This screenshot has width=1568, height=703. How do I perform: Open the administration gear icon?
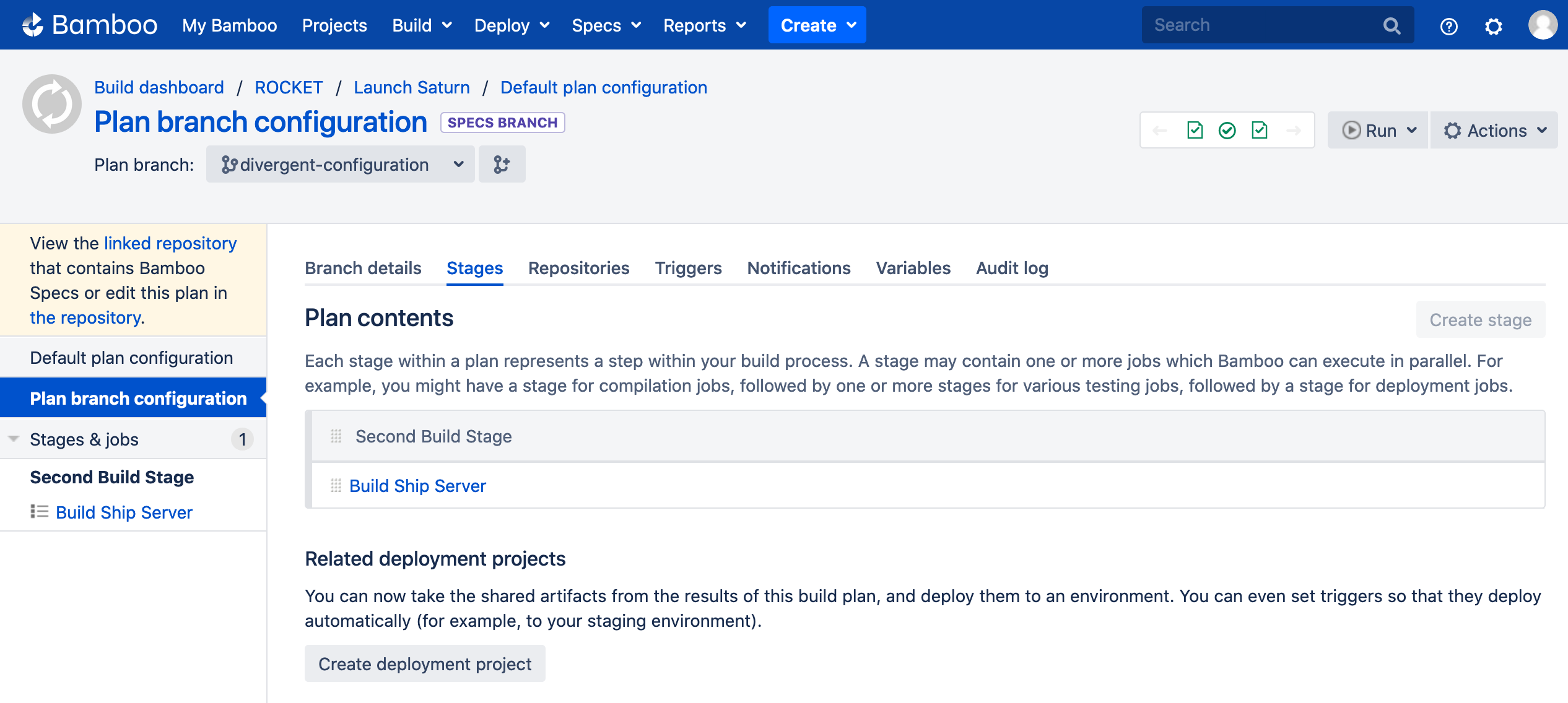(1494, 26)
